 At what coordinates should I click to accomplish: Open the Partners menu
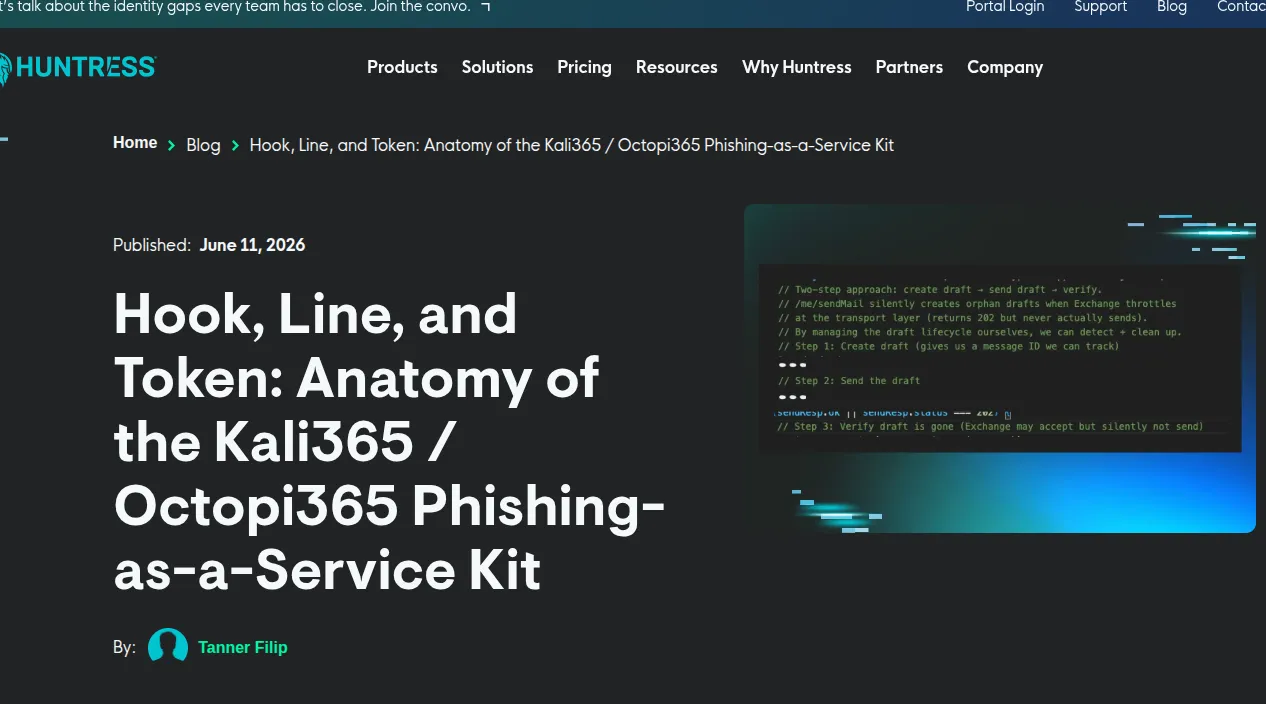click(909, 67)
